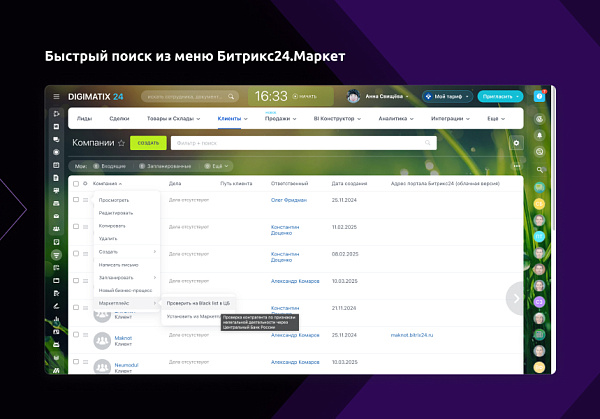Tick the checkbox for the 08.02.2025 row
This screenshot has height=419, width=600.
[x=76, y=254]
